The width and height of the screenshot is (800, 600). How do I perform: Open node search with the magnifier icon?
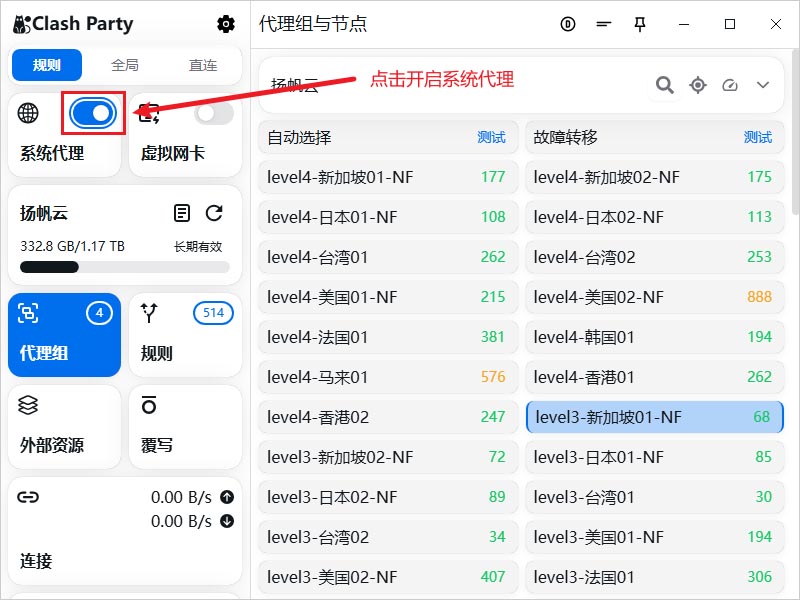point(664,85)
